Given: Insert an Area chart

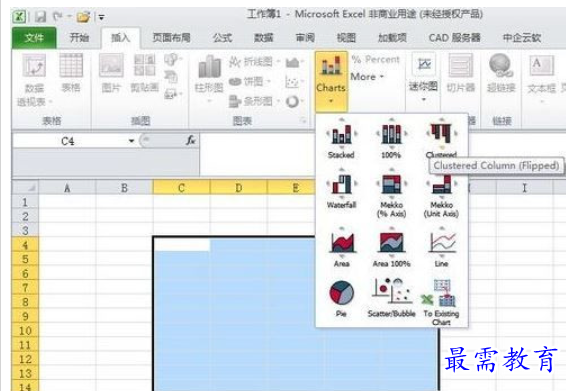Looking at the screenshot, I should coord(341,247).
